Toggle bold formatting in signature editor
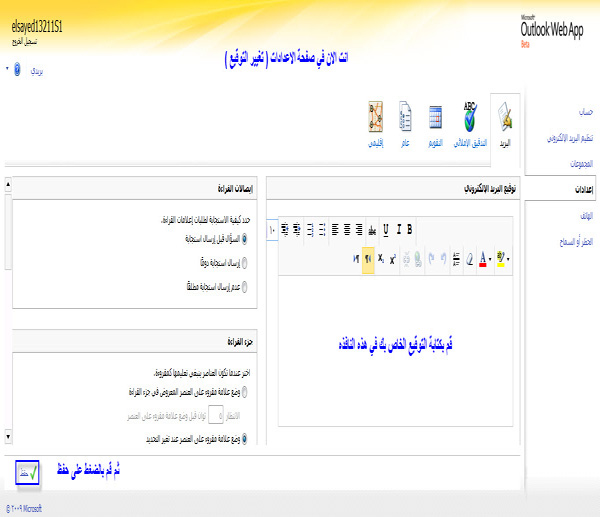The image size is (600, 517). coord(409,229)
